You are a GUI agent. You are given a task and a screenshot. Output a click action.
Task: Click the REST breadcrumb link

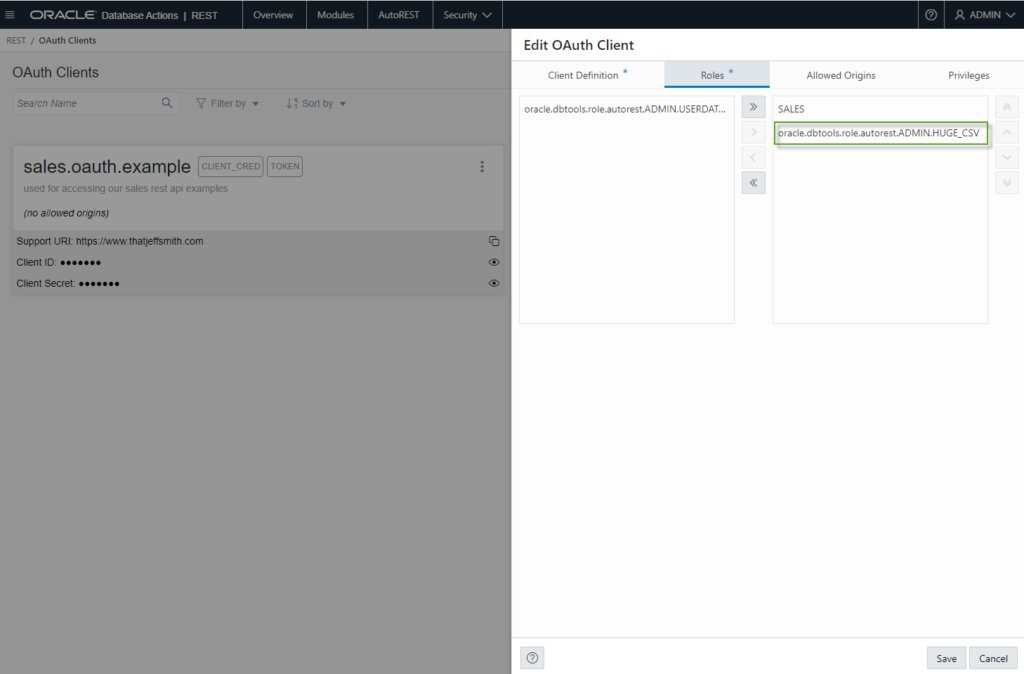[16, 40]
